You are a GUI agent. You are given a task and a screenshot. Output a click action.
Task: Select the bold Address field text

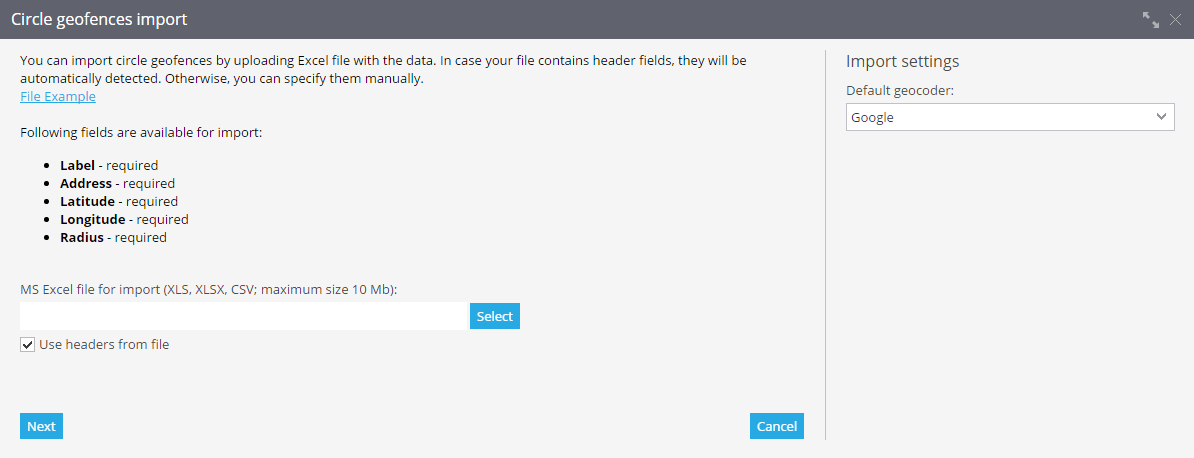pyautogui.click(x=86, y=184)
